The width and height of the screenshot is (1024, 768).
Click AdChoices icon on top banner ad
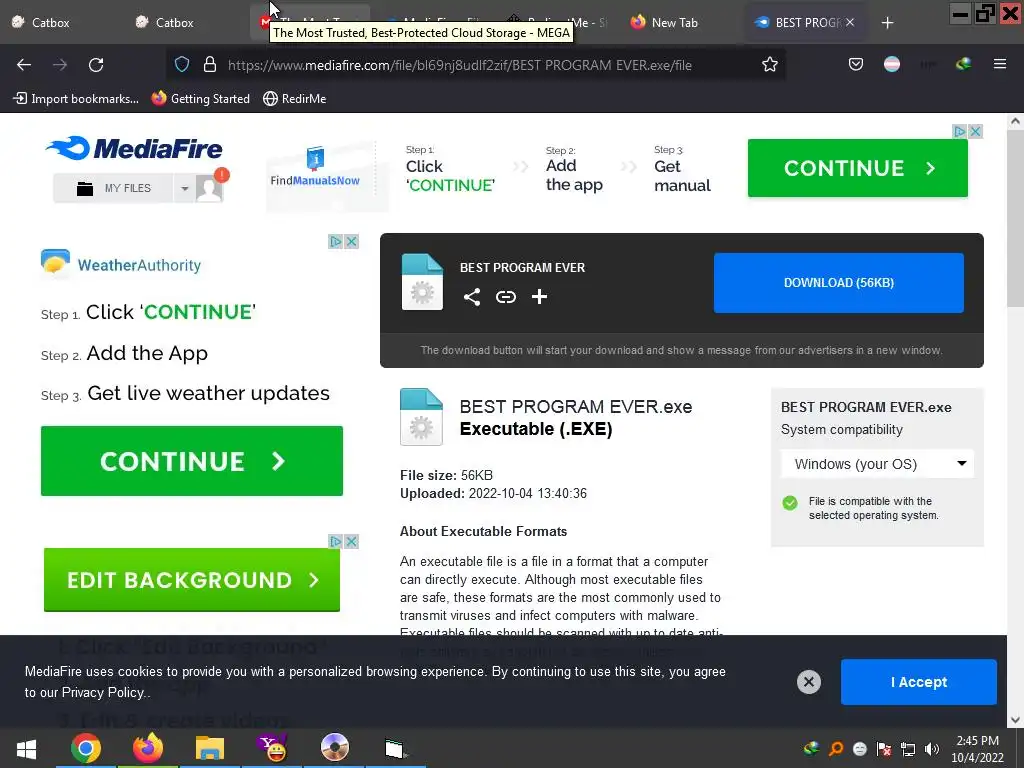click(959, 131)
